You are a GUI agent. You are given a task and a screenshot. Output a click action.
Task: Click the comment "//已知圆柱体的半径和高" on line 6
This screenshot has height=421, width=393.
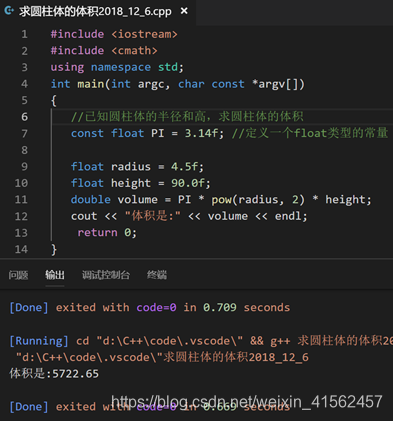[138, 117]
